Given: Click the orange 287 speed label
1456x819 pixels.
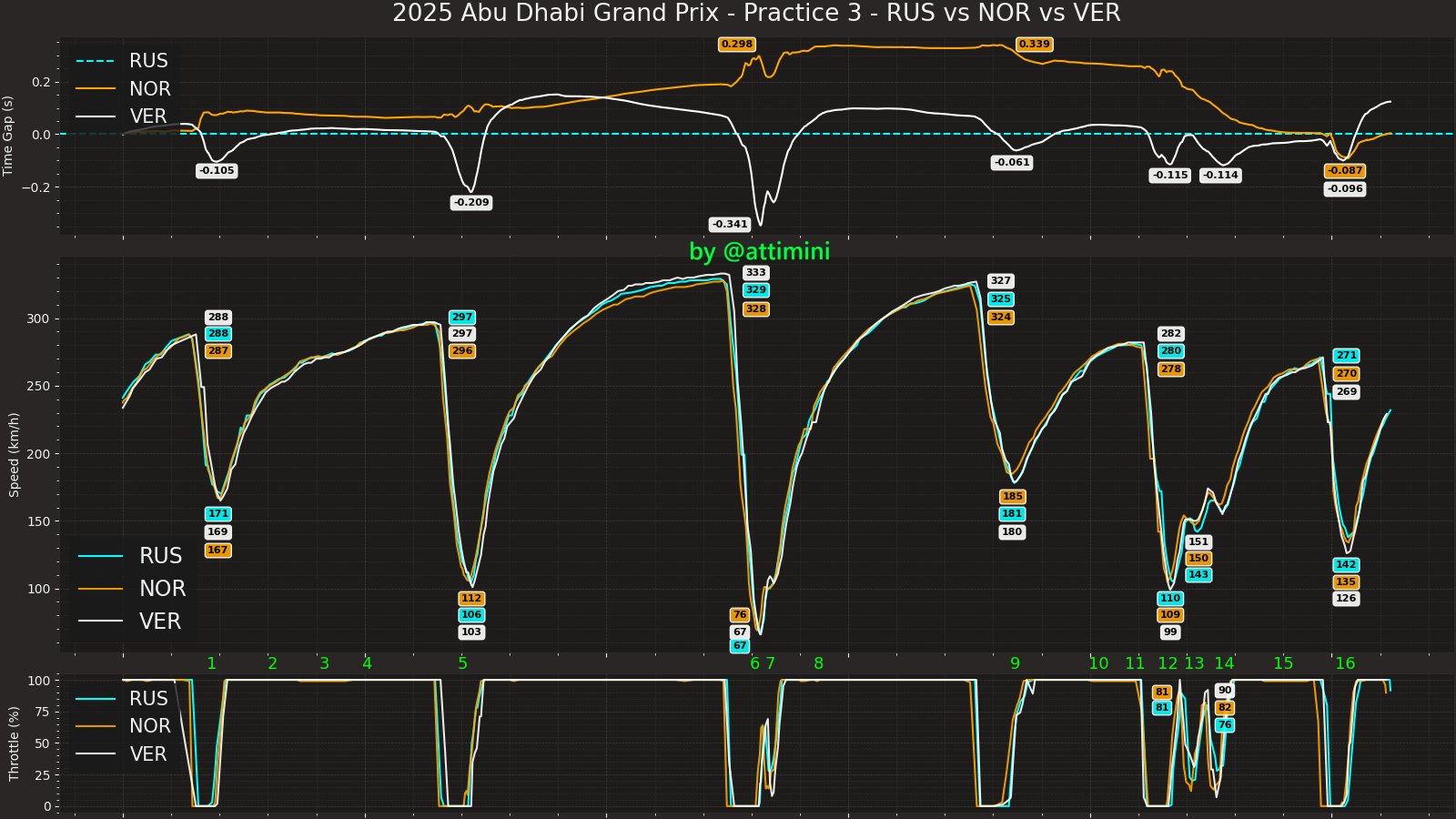Looking at the screenshot, I should (x=218, y=351).
